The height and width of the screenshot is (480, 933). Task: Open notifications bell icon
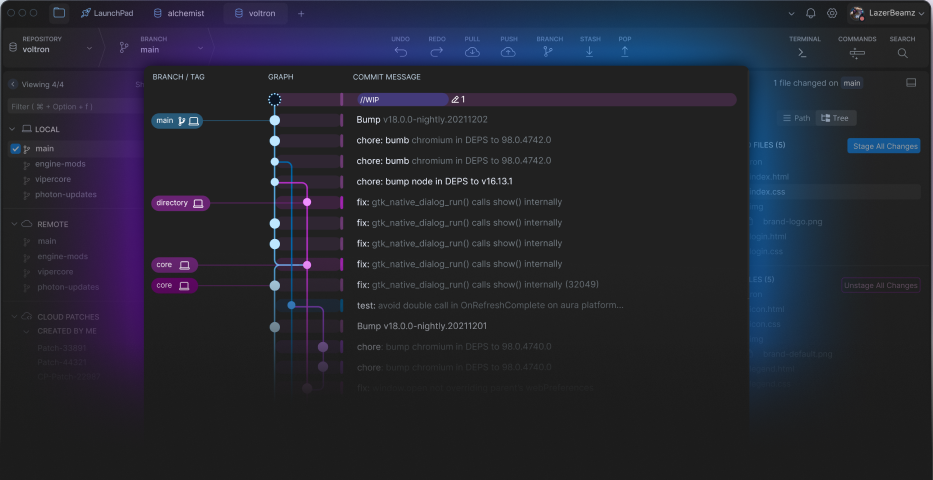pos(811,13)
